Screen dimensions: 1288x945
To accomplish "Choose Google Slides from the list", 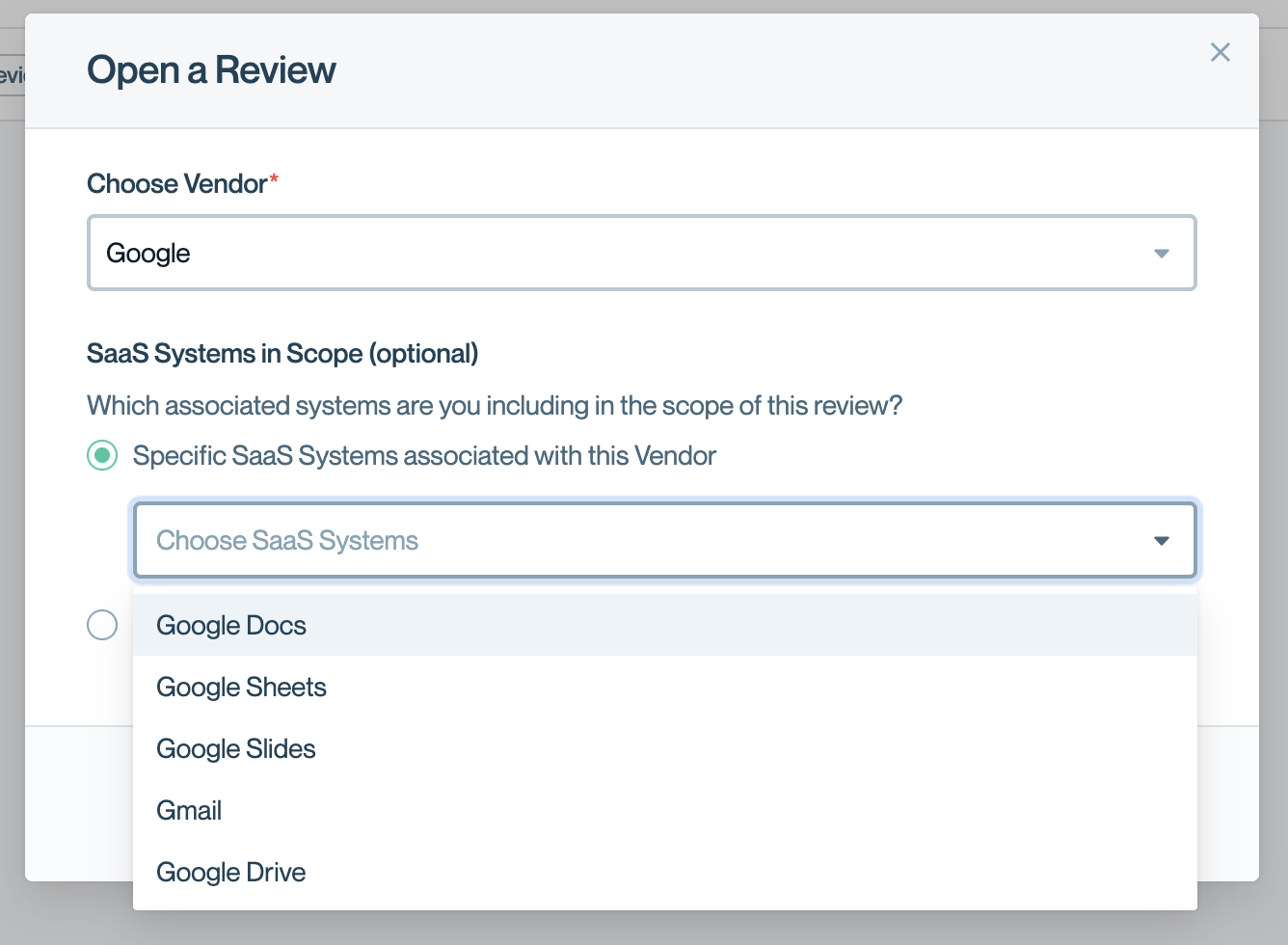I will coord(665,748).
